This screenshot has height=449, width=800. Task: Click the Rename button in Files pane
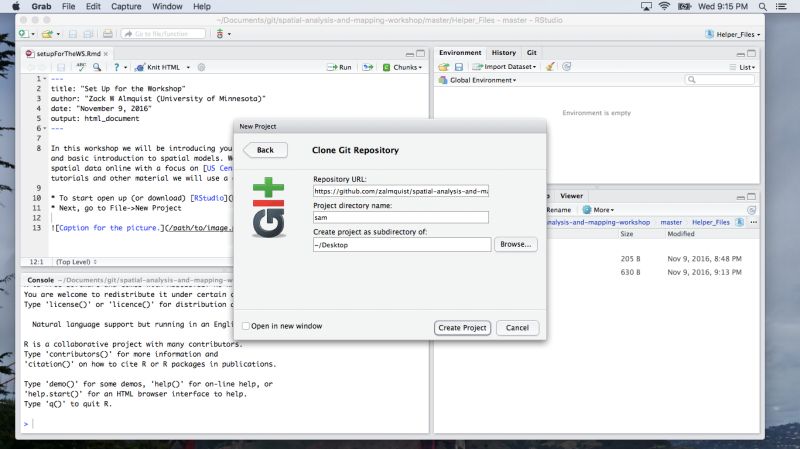pyautogui.click(x=559, y=210)
